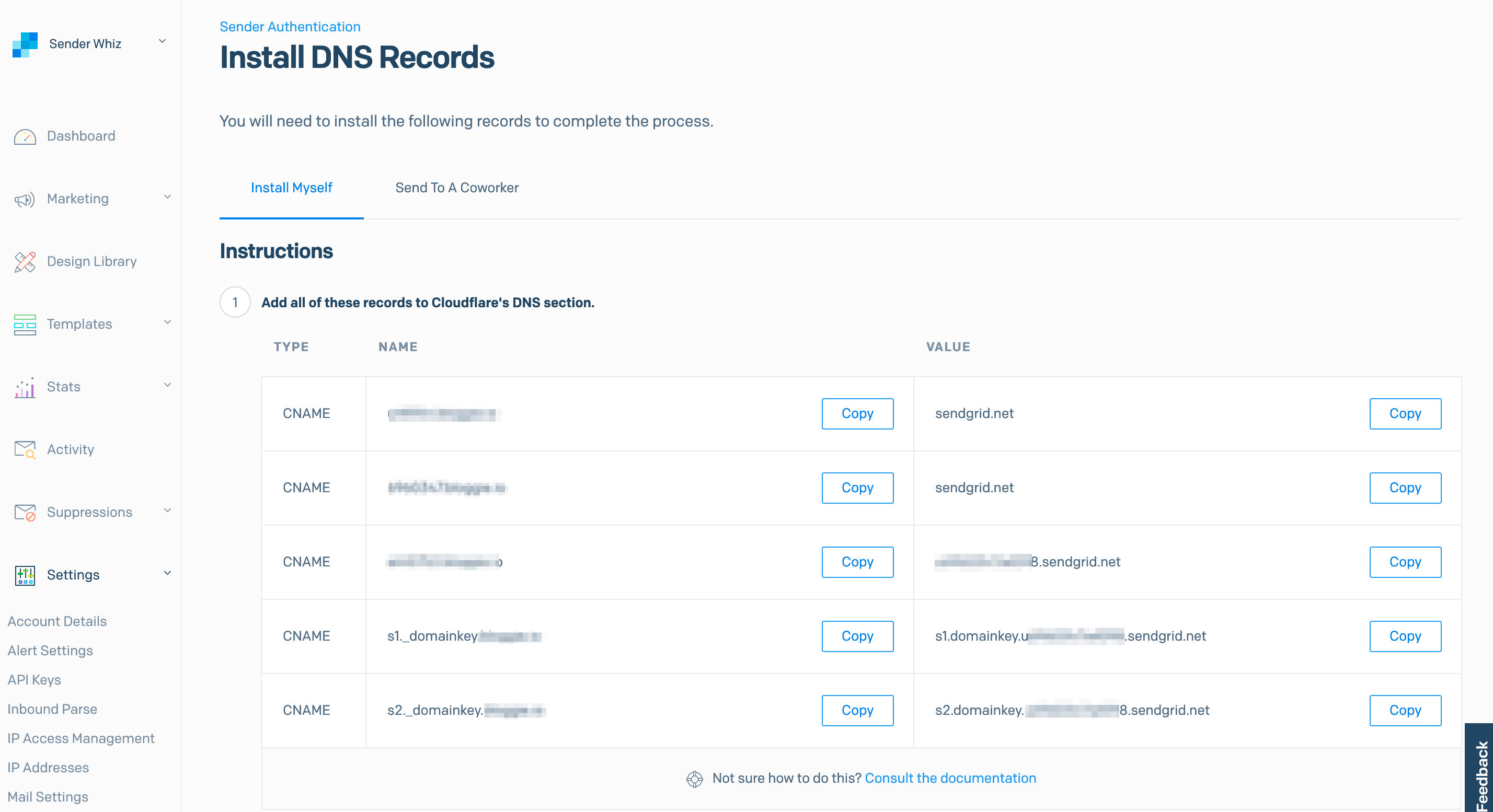Click the Stats icon in sidebar
Viewport: 1493px width, 812px height.
coord(24,386)
